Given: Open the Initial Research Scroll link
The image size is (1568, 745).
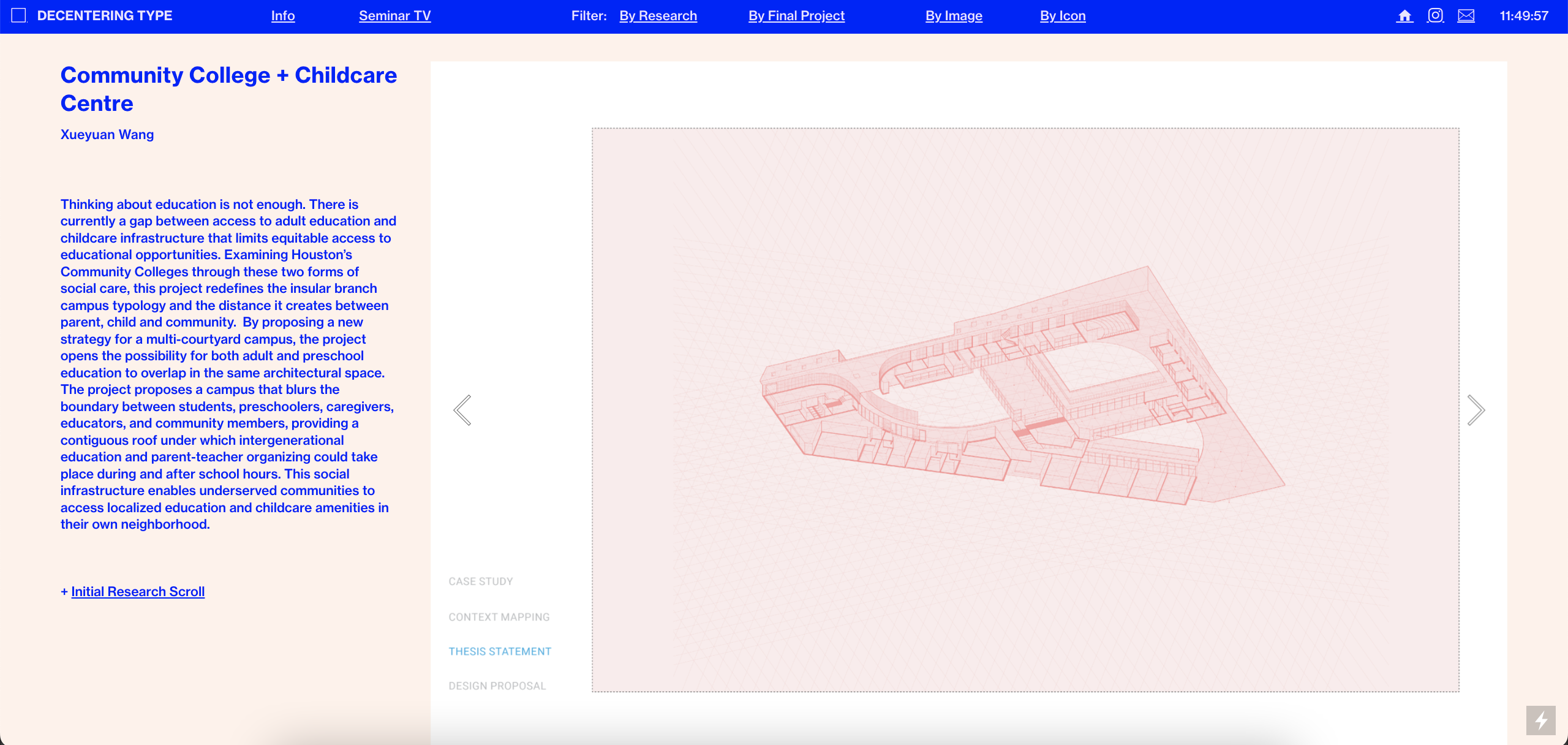Looking at the screenshot, I should 138,591.
